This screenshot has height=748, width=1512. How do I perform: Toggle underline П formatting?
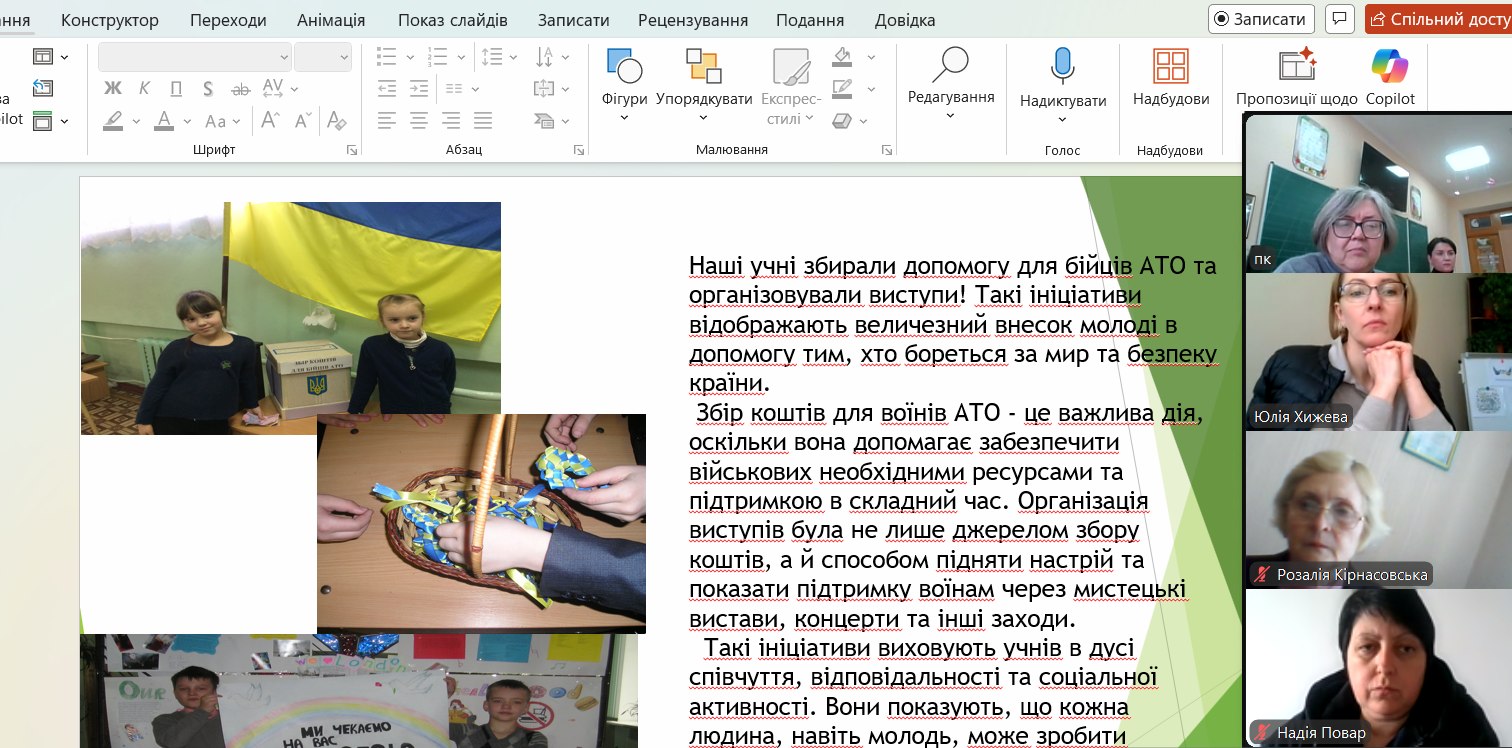pyautogui.click(x=176, y=89)
